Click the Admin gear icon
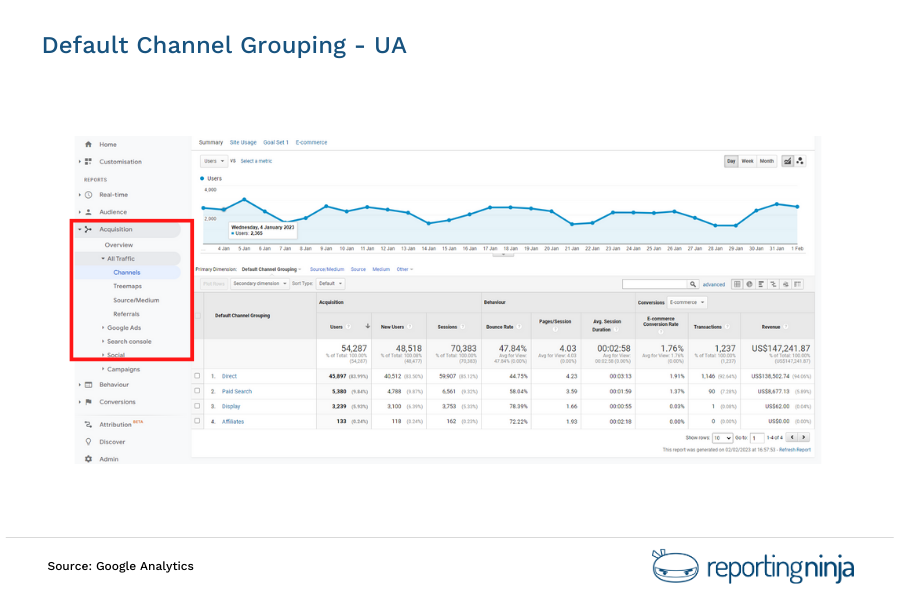The image size is (900, 600). coord(88,459)
